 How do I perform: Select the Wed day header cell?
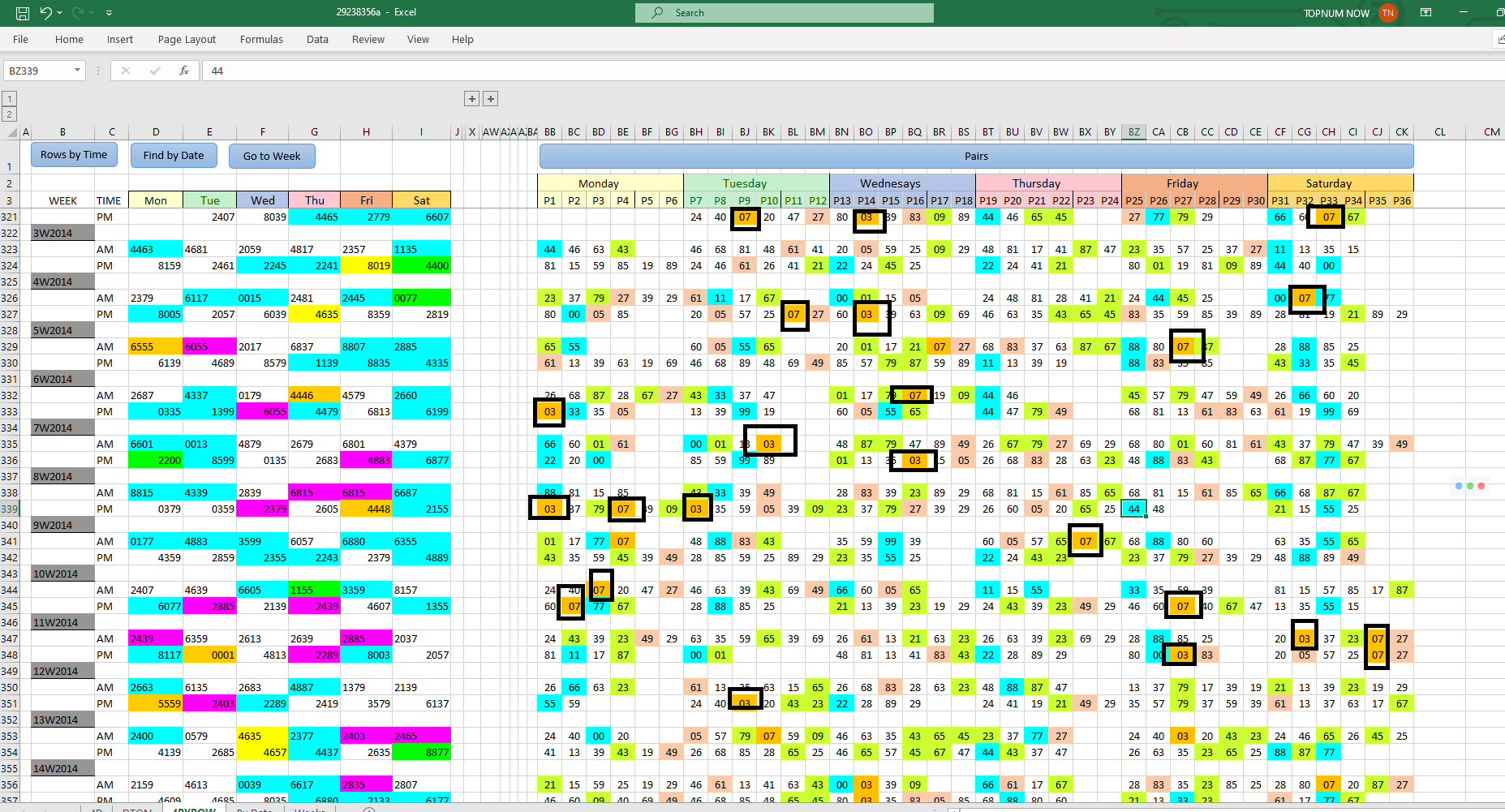(x=262, y=200)
